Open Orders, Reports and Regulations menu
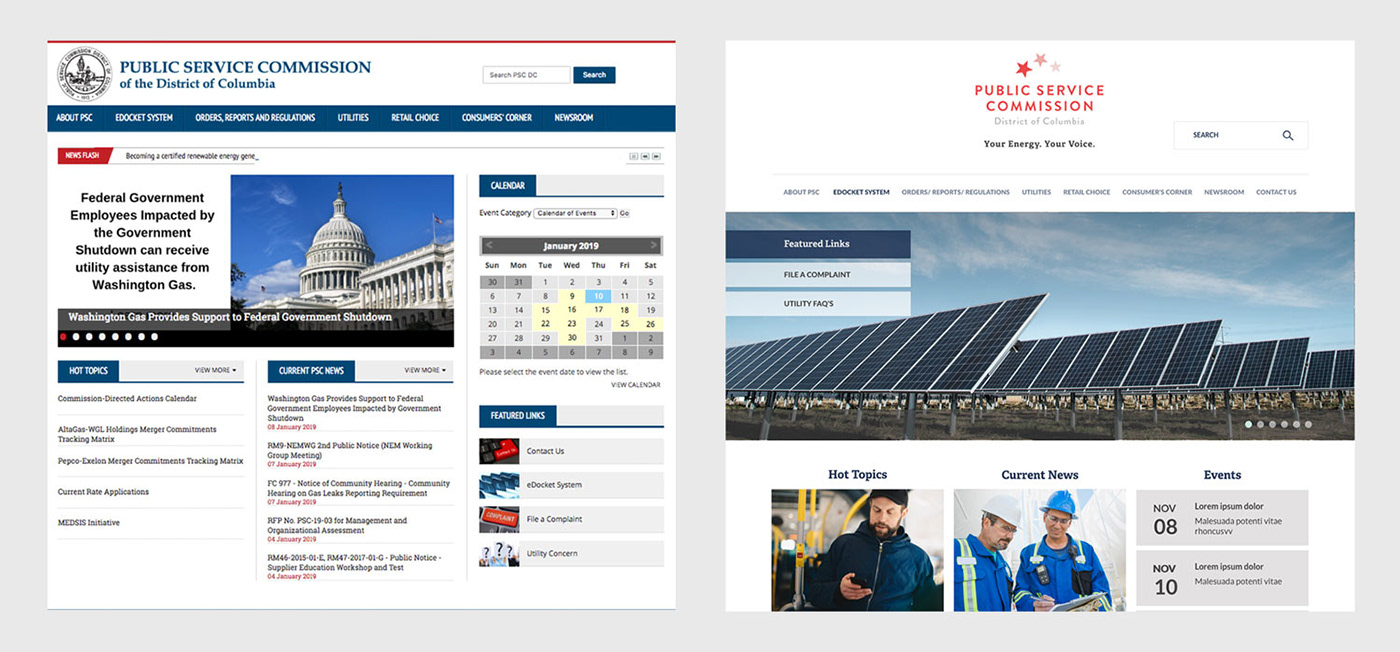The height and width of the screenshot is (652, 1400). click(x=255, y=118)
